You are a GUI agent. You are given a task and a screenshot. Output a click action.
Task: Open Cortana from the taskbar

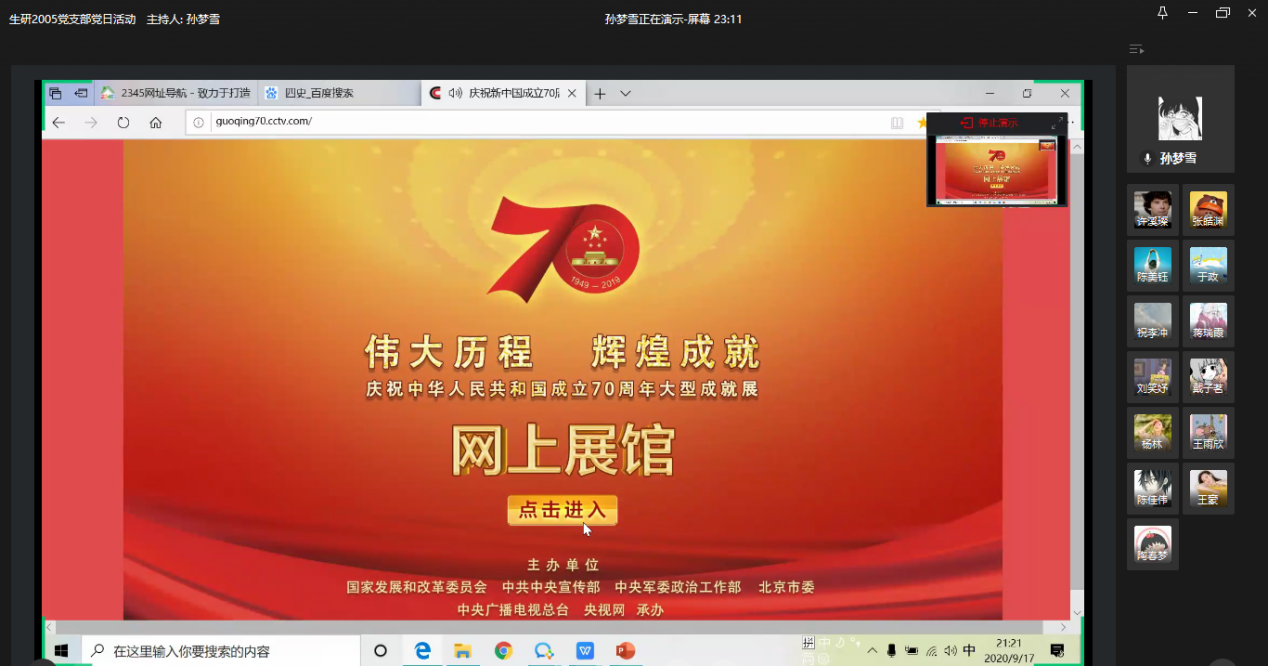(x=380, y=651)
